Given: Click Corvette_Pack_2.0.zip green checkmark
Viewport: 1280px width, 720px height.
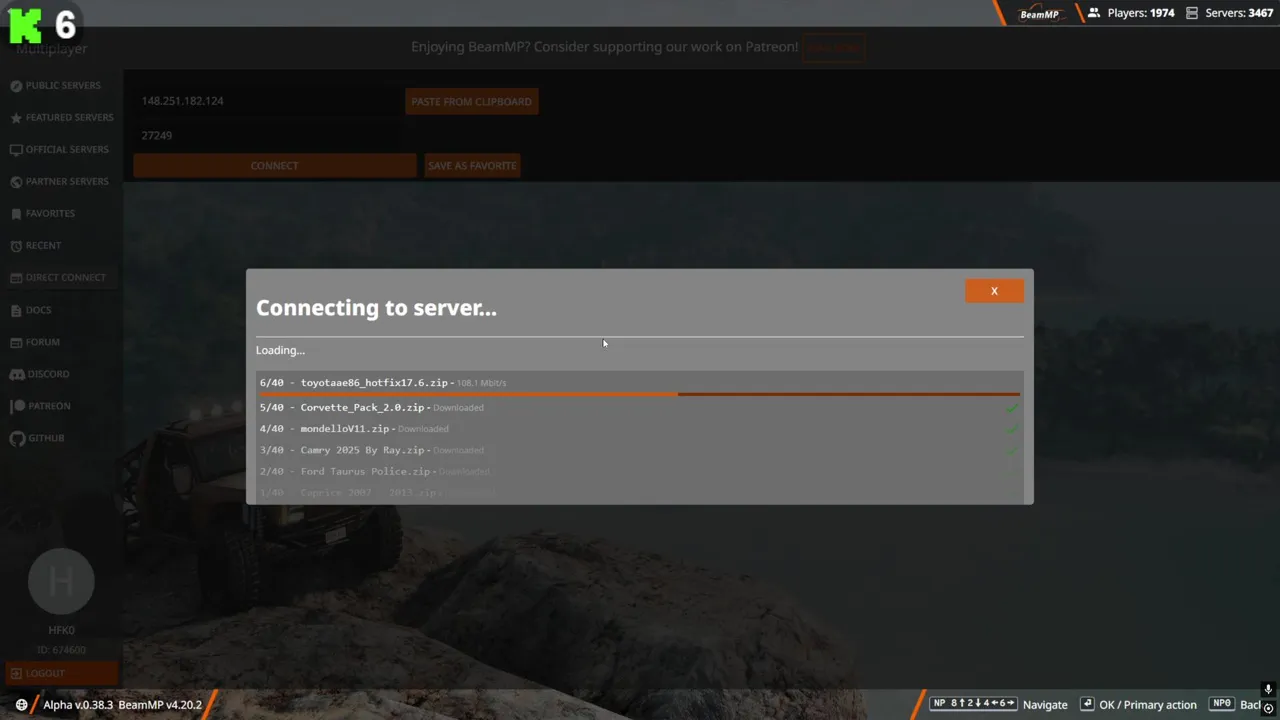Looking at the screenshot, I should click(1012, 407).
